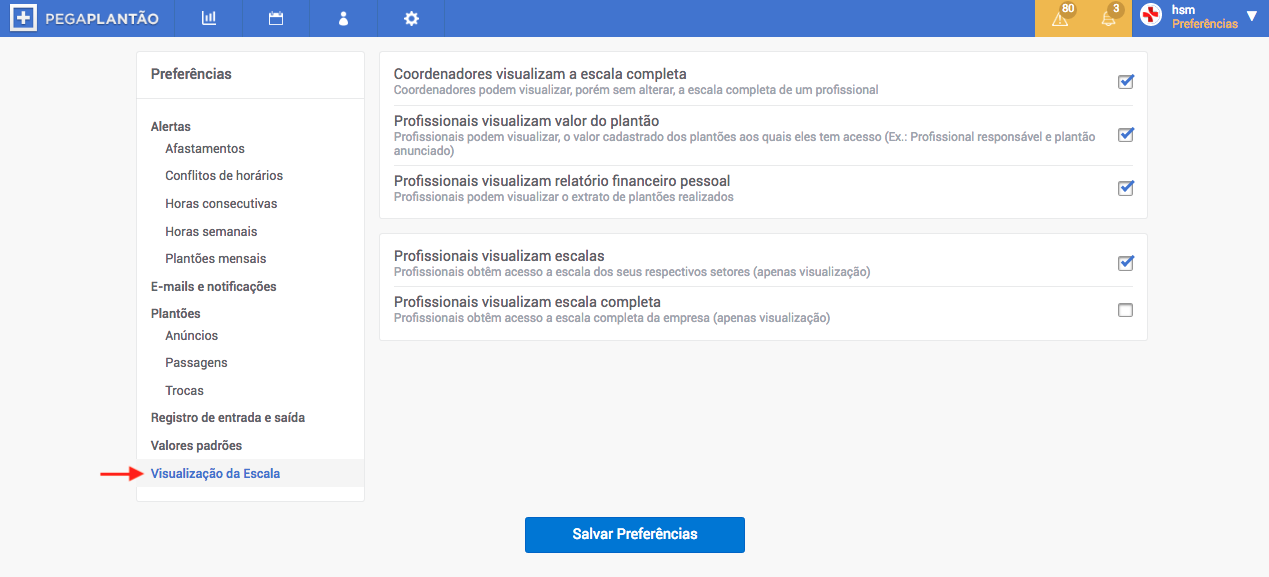1269x577 pixels.
Task: View warning alerts triangle with 80 badge
Action: coord(1060,16)
